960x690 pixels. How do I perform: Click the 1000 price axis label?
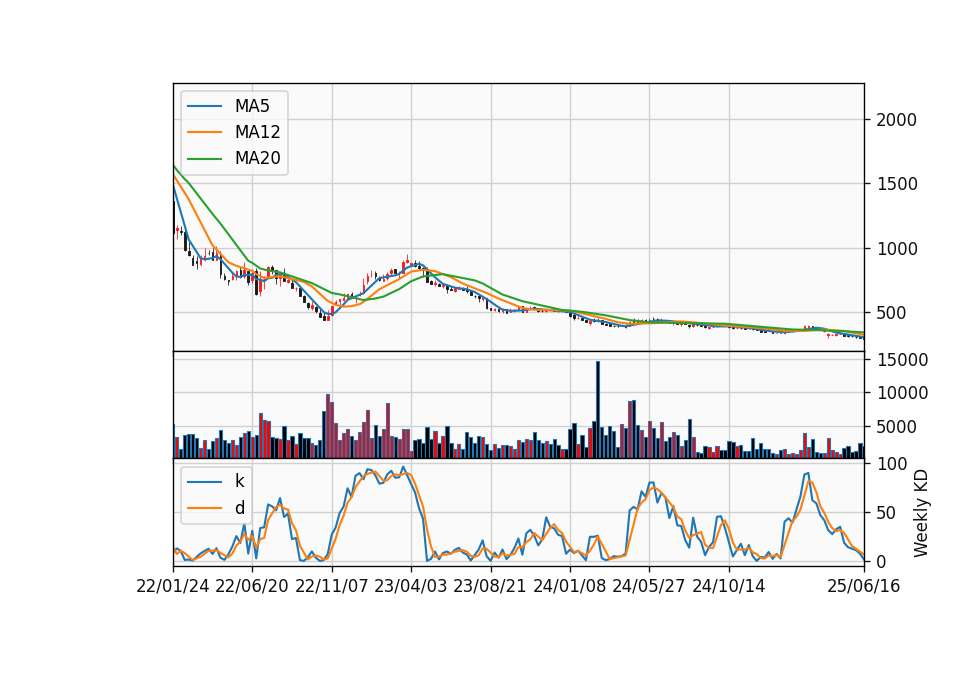coord(896,249)
